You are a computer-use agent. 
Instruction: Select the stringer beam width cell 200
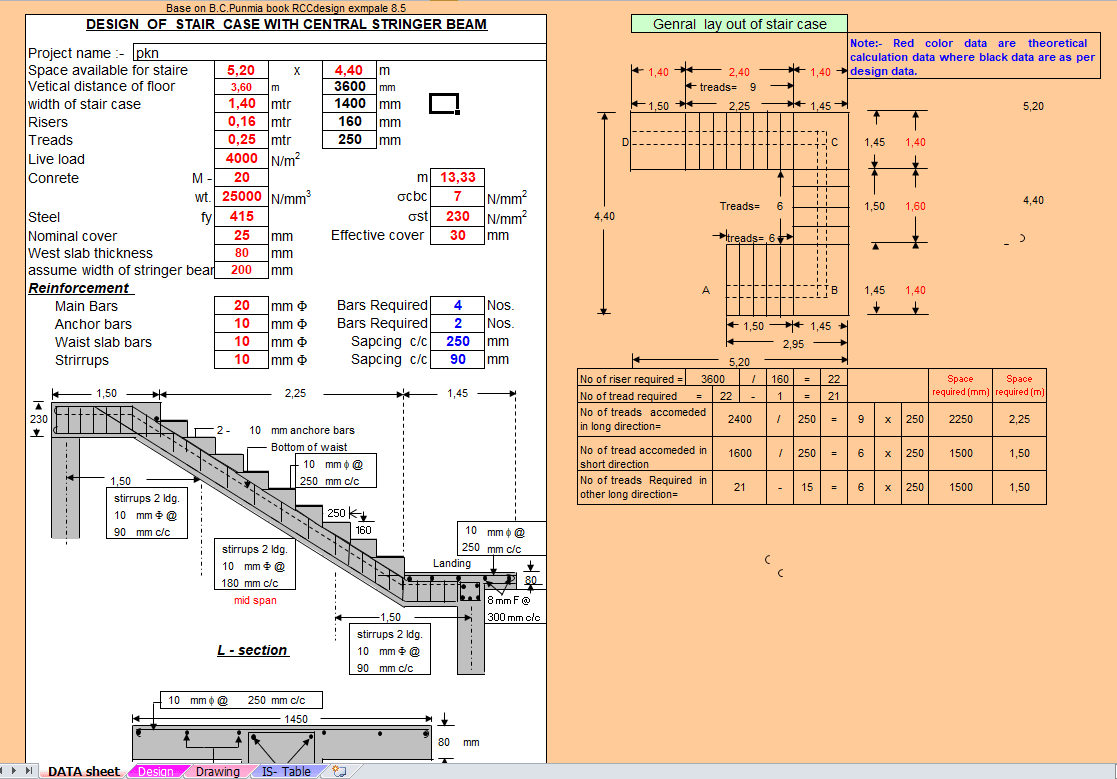[x=241, y=270]
